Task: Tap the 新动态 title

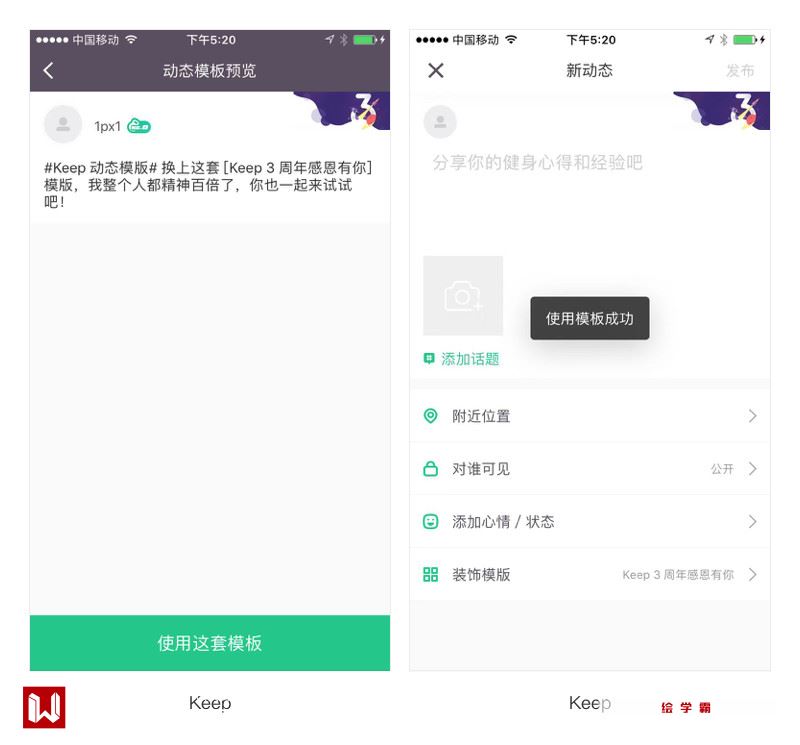Action: [x=589, y=70]
